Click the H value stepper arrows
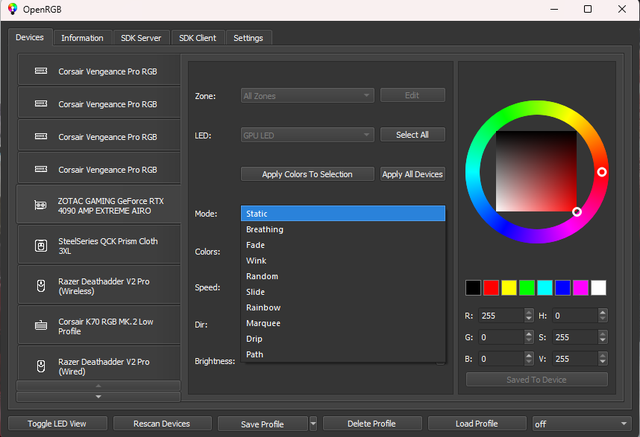 [603, 315]
